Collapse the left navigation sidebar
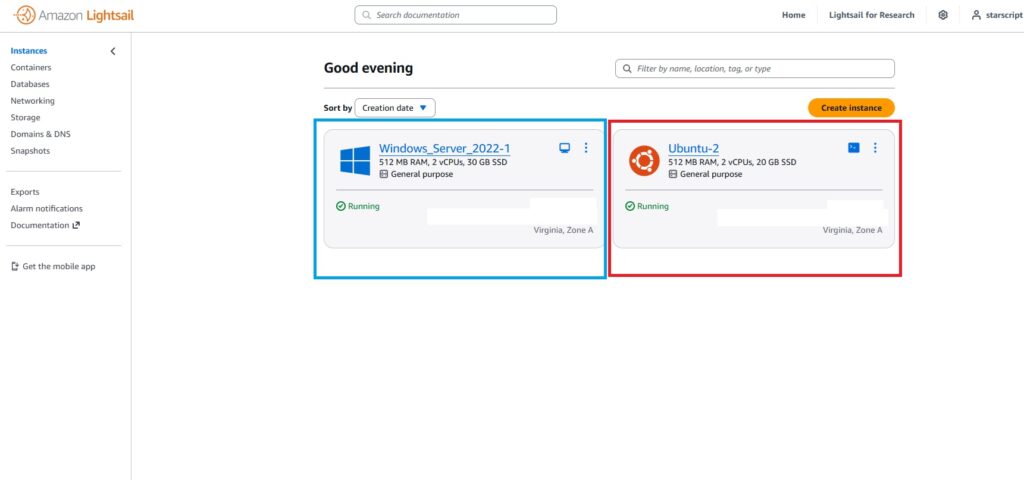 [x=113, y=51]
